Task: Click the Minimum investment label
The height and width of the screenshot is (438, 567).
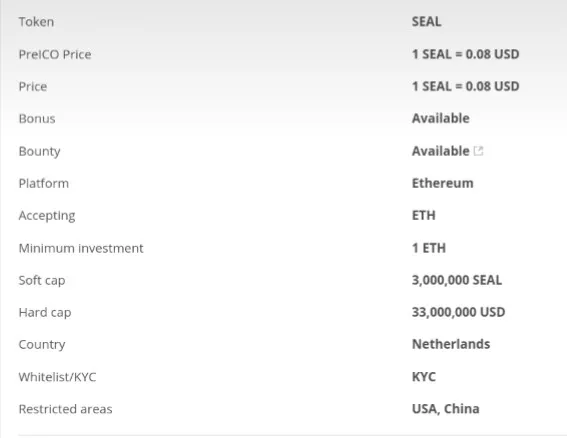Action: 81,248
